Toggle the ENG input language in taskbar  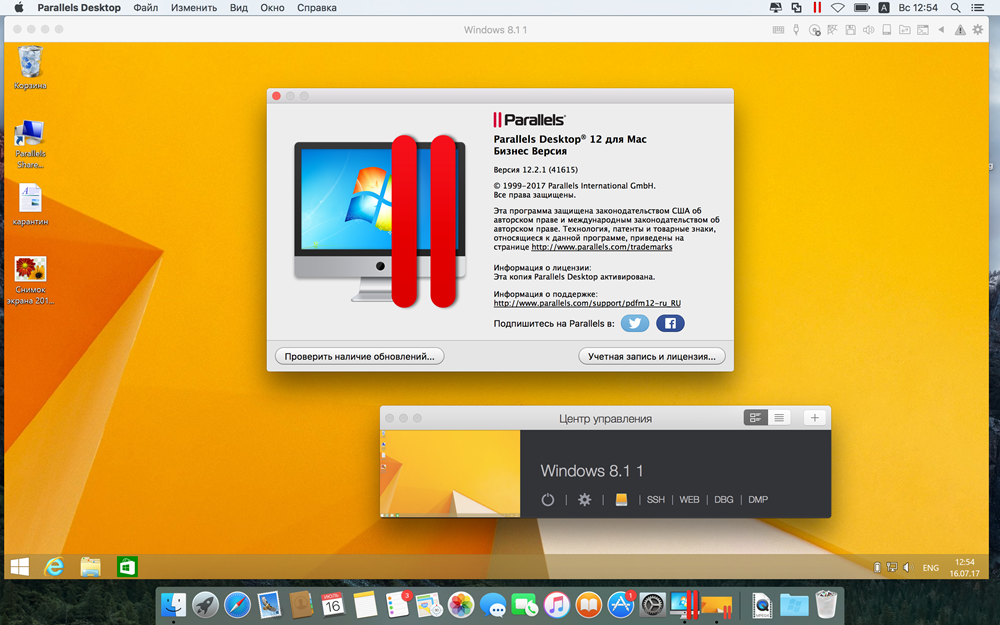930,568
